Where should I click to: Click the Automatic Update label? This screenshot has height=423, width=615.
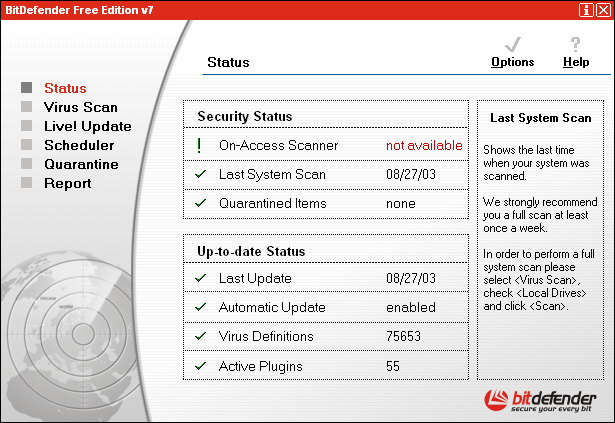point(272,308)
